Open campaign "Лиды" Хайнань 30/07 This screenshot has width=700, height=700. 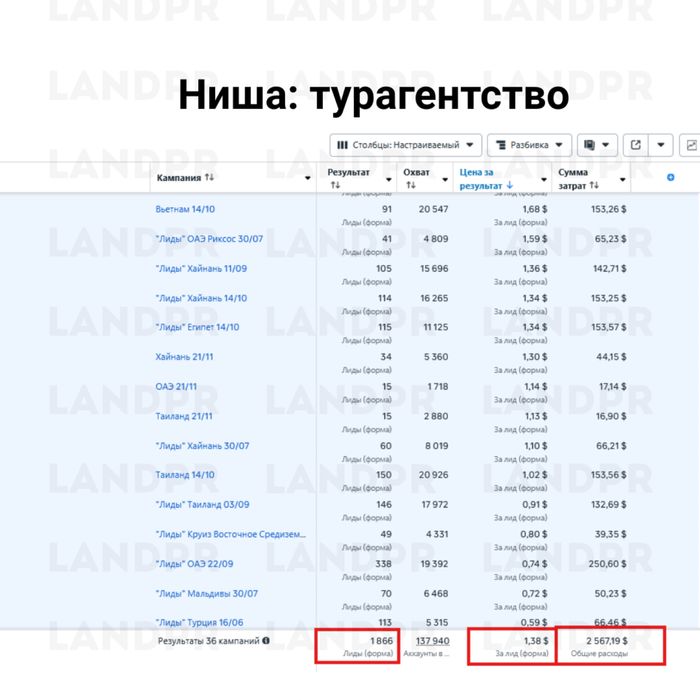point(202,446)
